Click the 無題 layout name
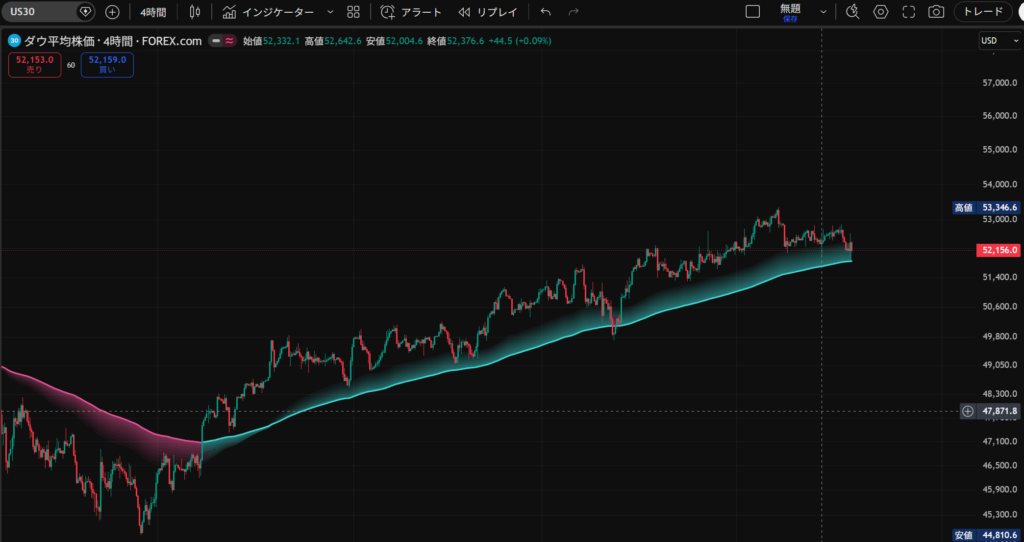Image resolution: width=1024 pixels, height=542 pixels. (790, 8)
